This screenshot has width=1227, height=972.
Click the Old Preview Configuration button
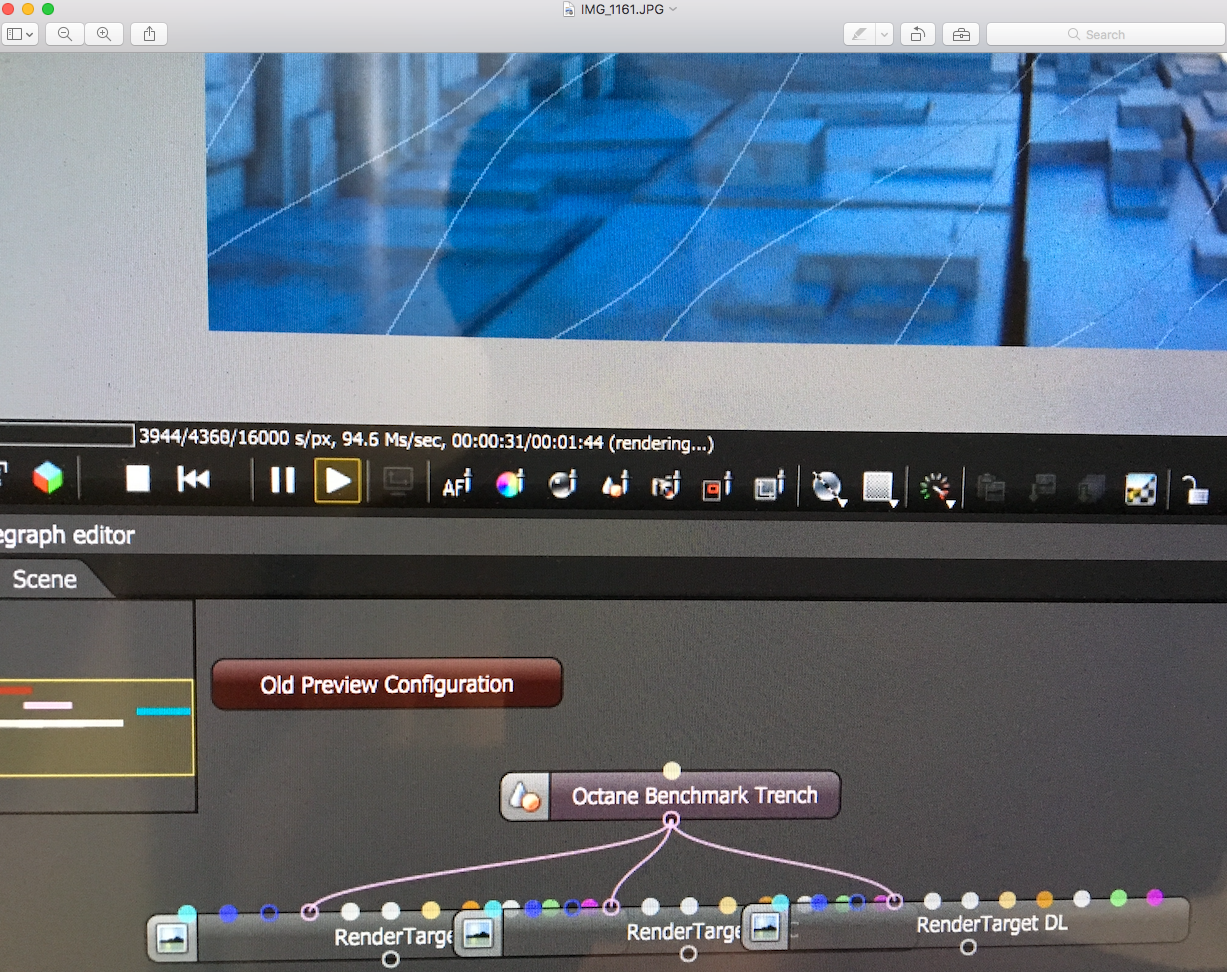click(x=387, y=685)
